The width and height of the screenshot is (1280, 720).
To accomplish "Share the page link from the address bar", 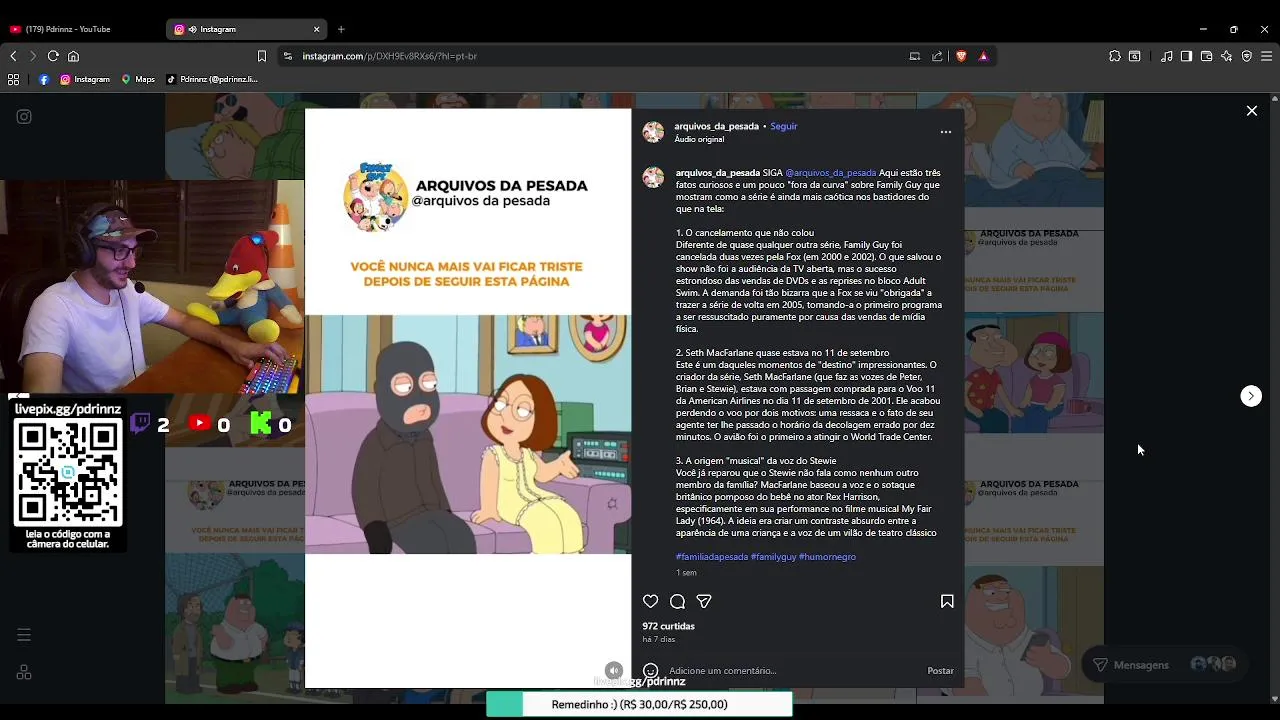I will click(937, 56).
